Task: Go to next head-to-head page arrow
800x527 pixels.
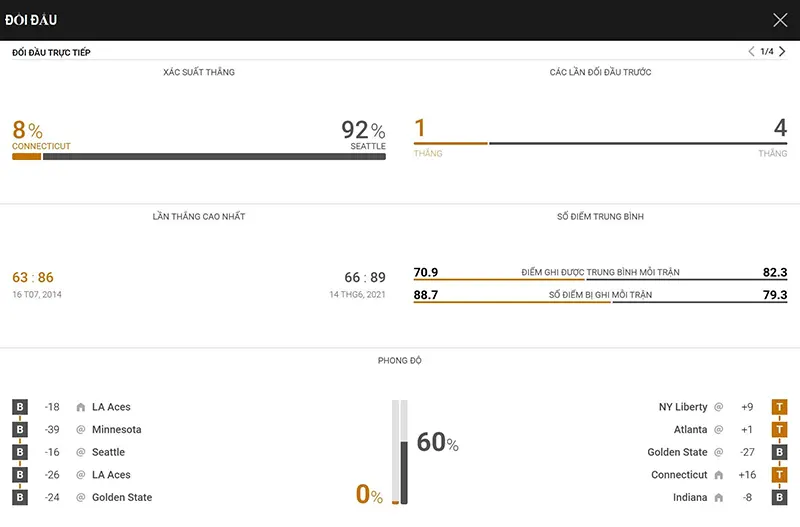Action: [x=782, y=51]
